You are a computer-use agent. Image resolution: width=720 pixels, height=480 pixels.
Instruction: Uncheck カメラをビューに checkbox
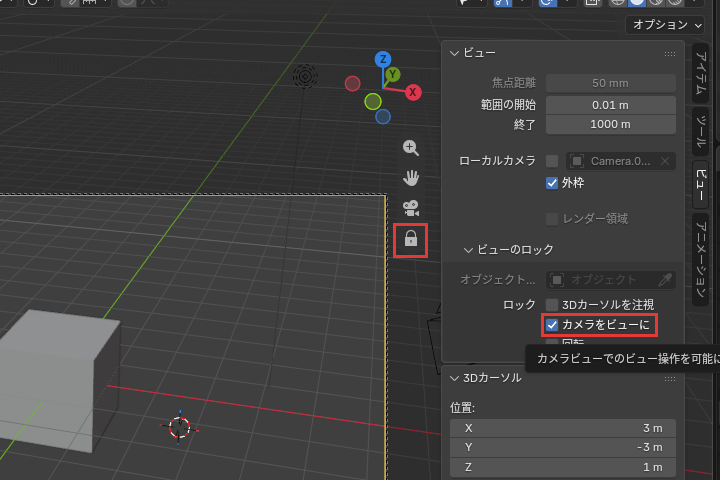[552, 325]
